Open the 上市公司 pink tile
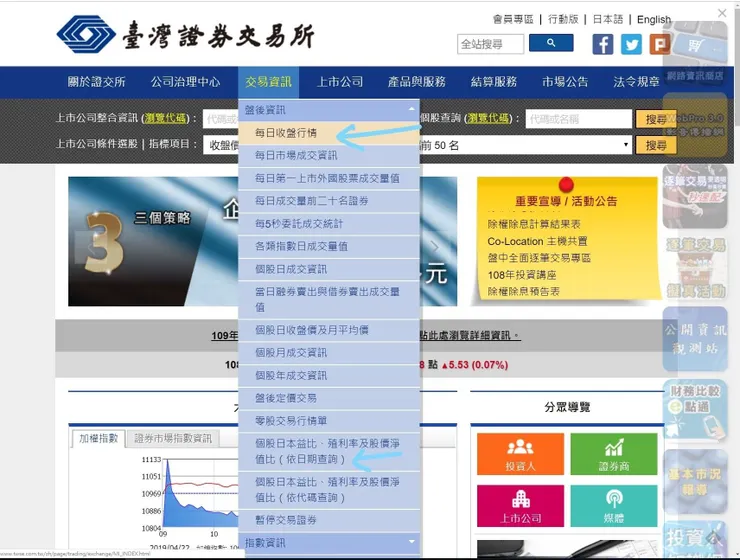This screenshot has width=740, height=560. (x=520, y=506)
